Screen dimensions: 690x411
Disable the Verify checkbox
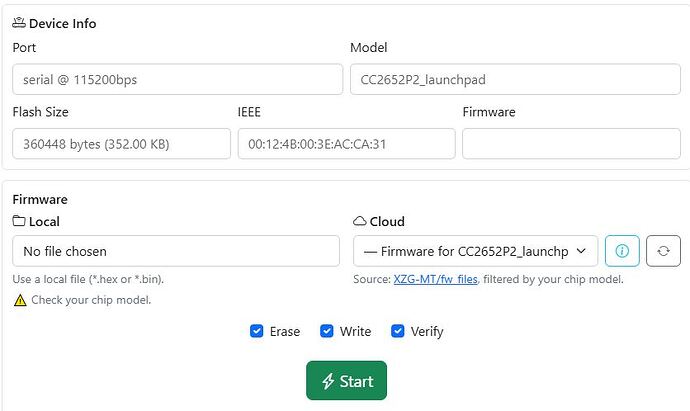point(397,331)
